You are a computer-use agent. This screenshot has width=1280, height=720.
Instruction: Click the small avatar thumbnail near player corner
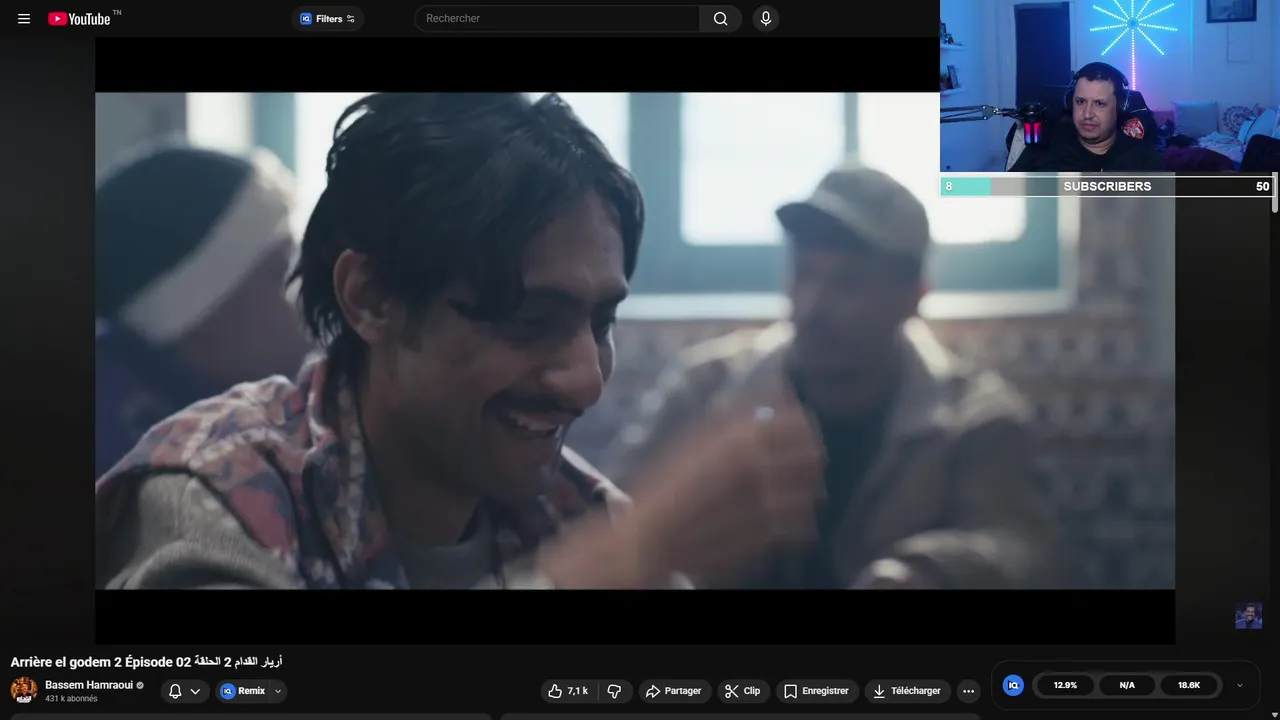1248,615
